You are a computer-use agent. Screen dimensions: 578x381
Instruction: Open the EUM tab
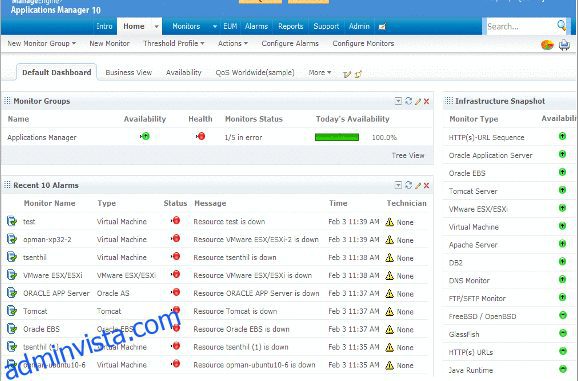click(x=230, y=27)
